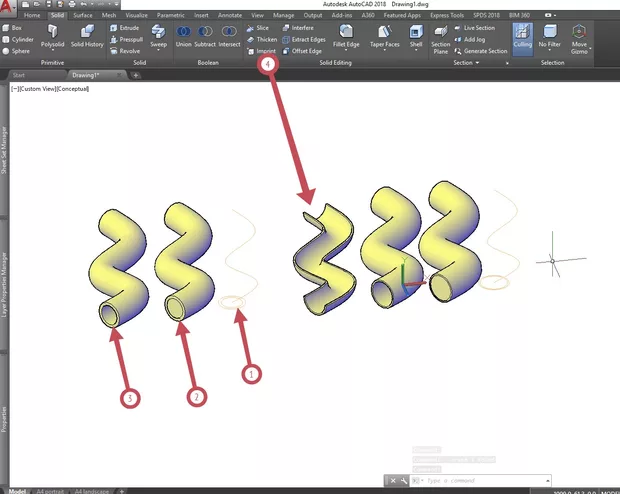The height and width of the screenshot is (494, 620).
Task: Click the Section Plane tool
Action: pyautogui.click(x=440, y=39)
